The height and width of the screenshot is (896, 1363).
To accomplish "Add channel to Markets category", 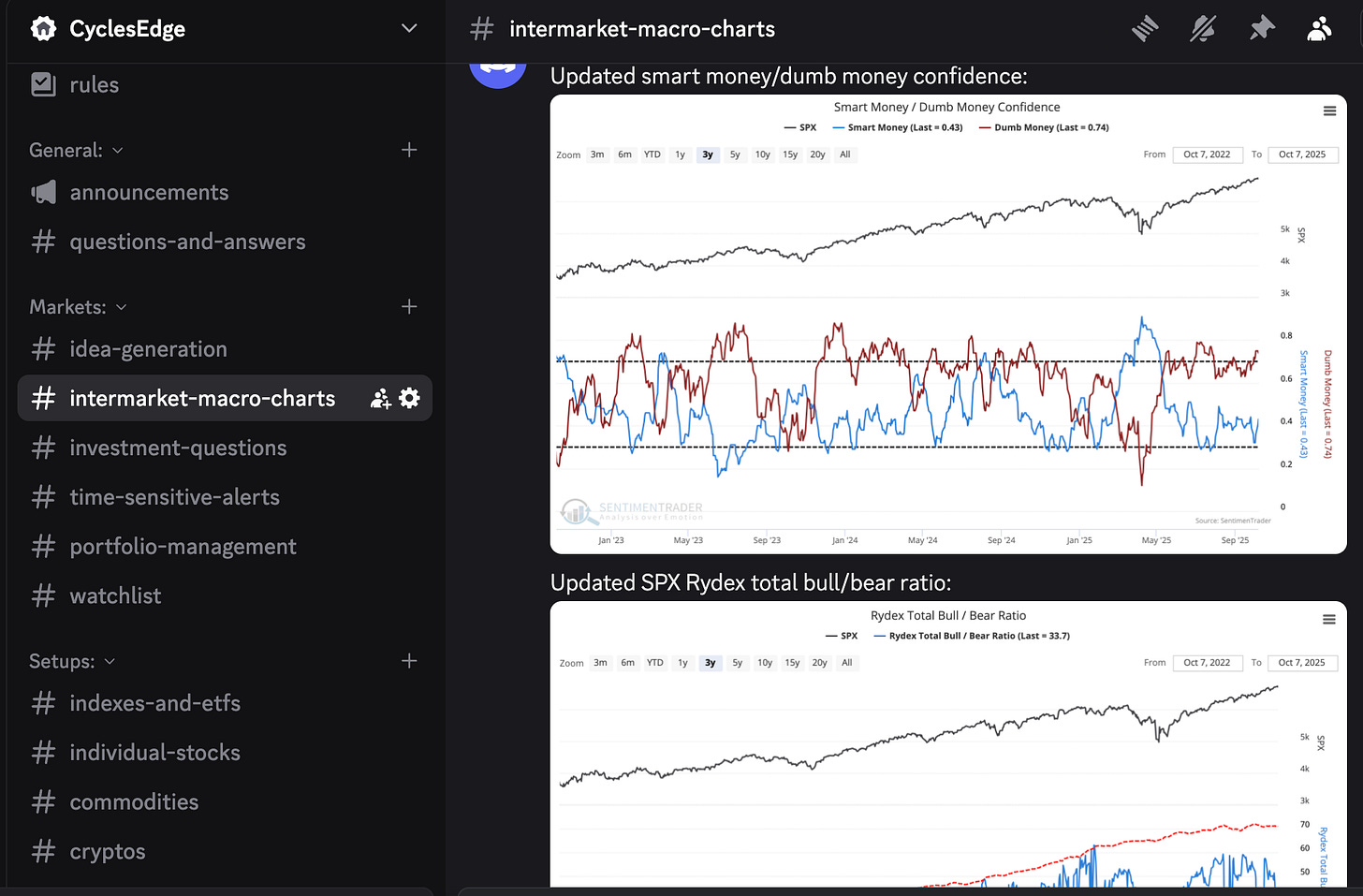I will click(x=409, y=307).
